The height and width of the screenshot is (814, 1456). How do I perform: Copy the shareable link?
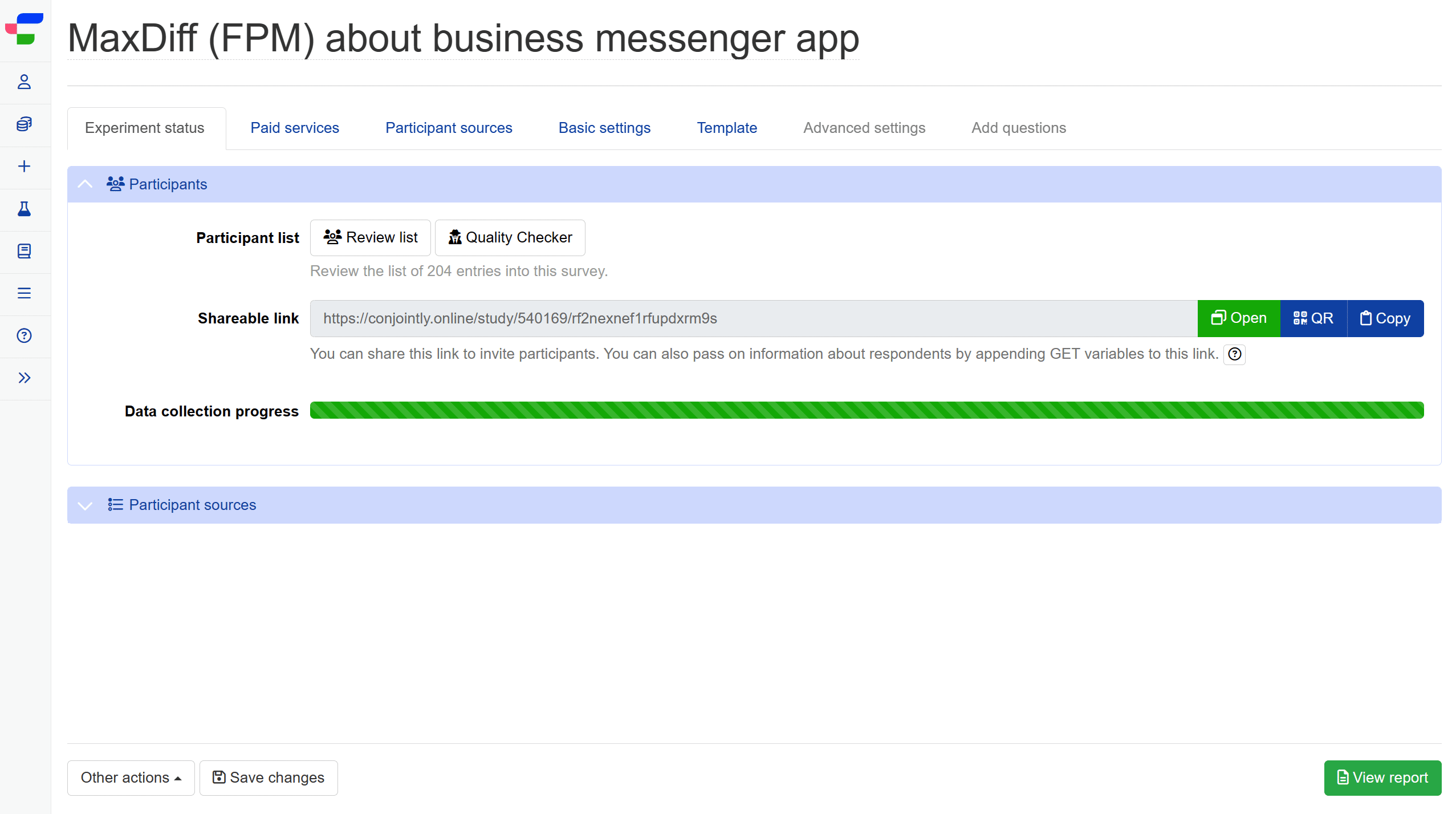pyautogui.click(x=1385, y=318)
